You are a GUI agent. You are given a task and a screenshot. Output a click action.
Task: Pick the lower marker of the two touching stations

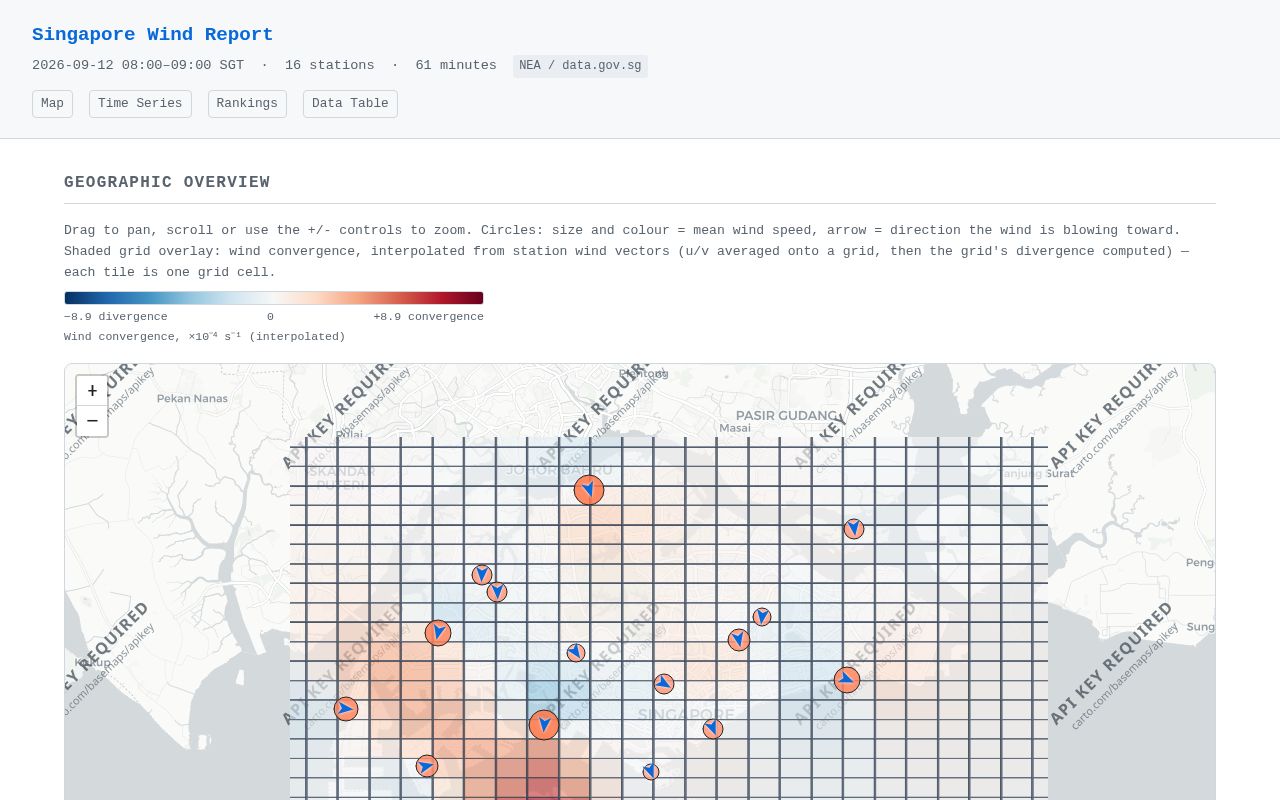[x=497, y=592]
